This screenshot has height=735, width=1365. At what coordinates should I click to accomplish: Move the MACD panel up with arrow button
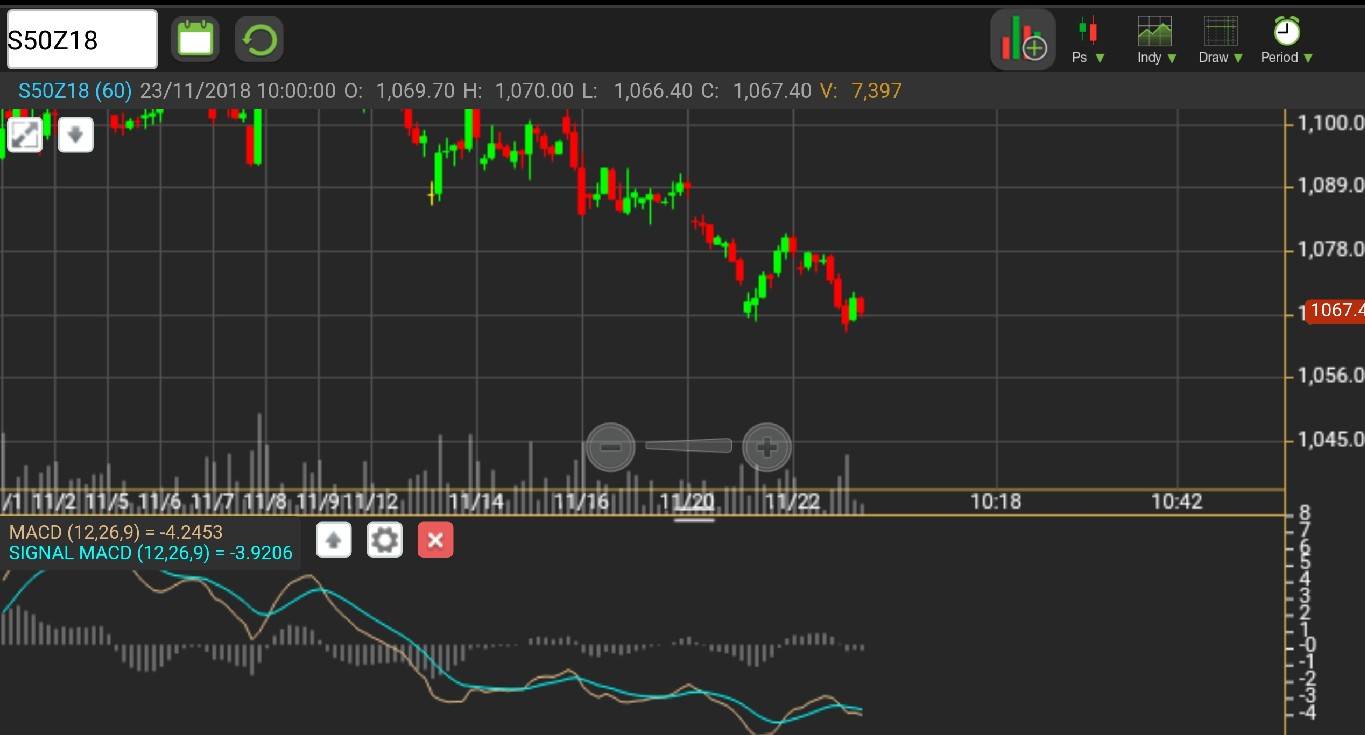pyautogui.click(x=334, y=540)
